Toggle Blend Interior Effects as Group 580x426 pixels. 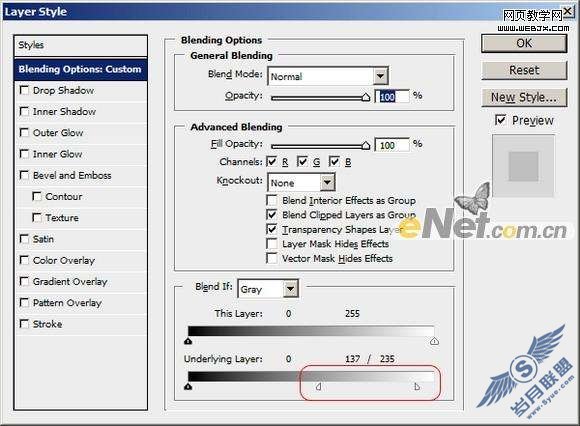click(272, 200)
